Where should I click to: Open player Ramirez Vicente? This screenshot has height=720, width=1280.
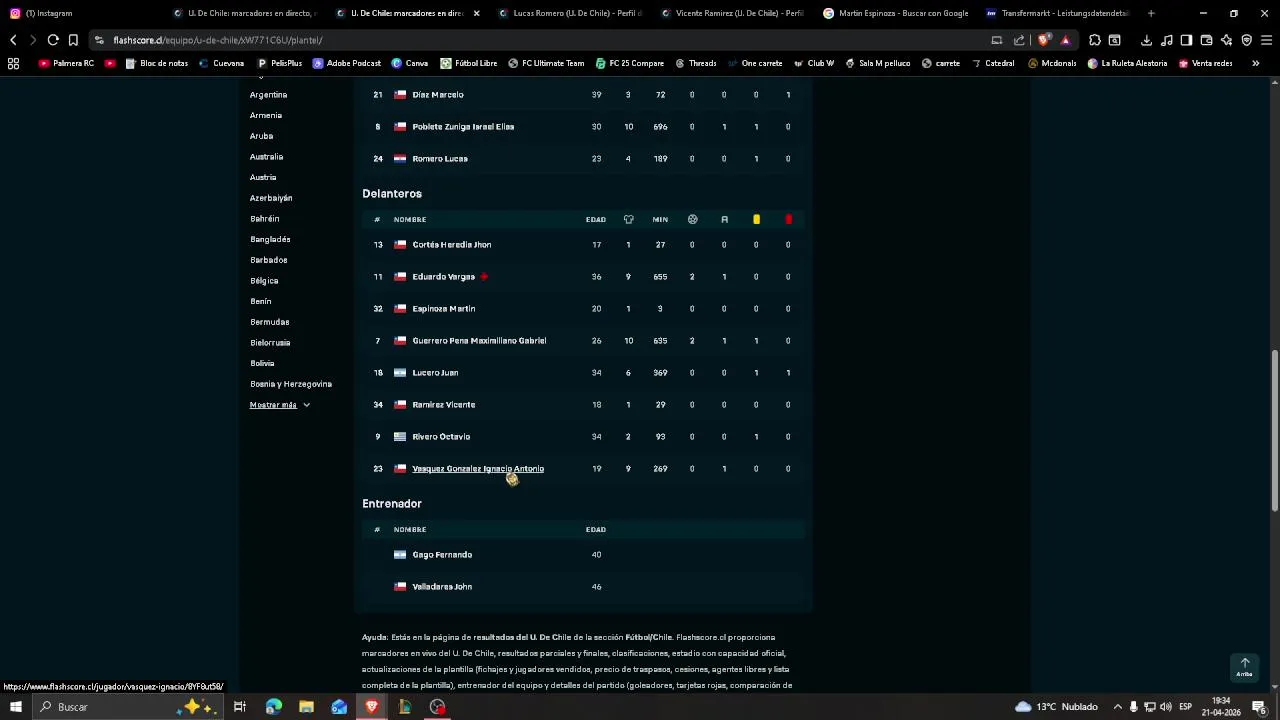tap(443, 405)
